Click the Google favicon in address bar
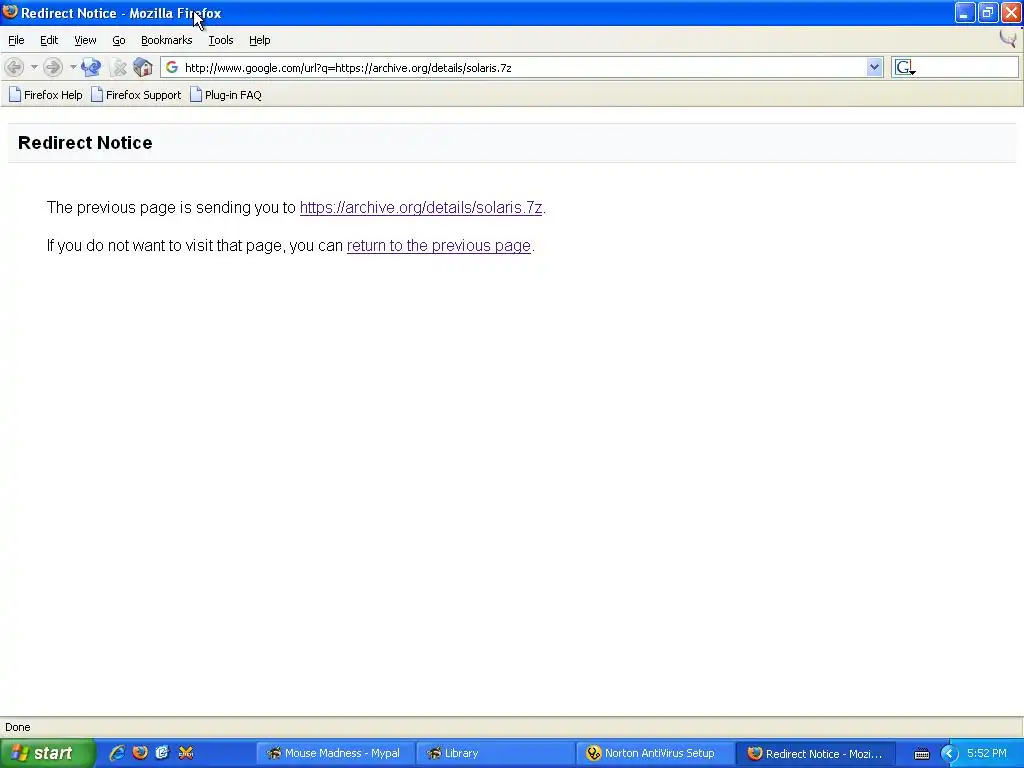This screenshot has width=1024, height=768. click(172, 67)
